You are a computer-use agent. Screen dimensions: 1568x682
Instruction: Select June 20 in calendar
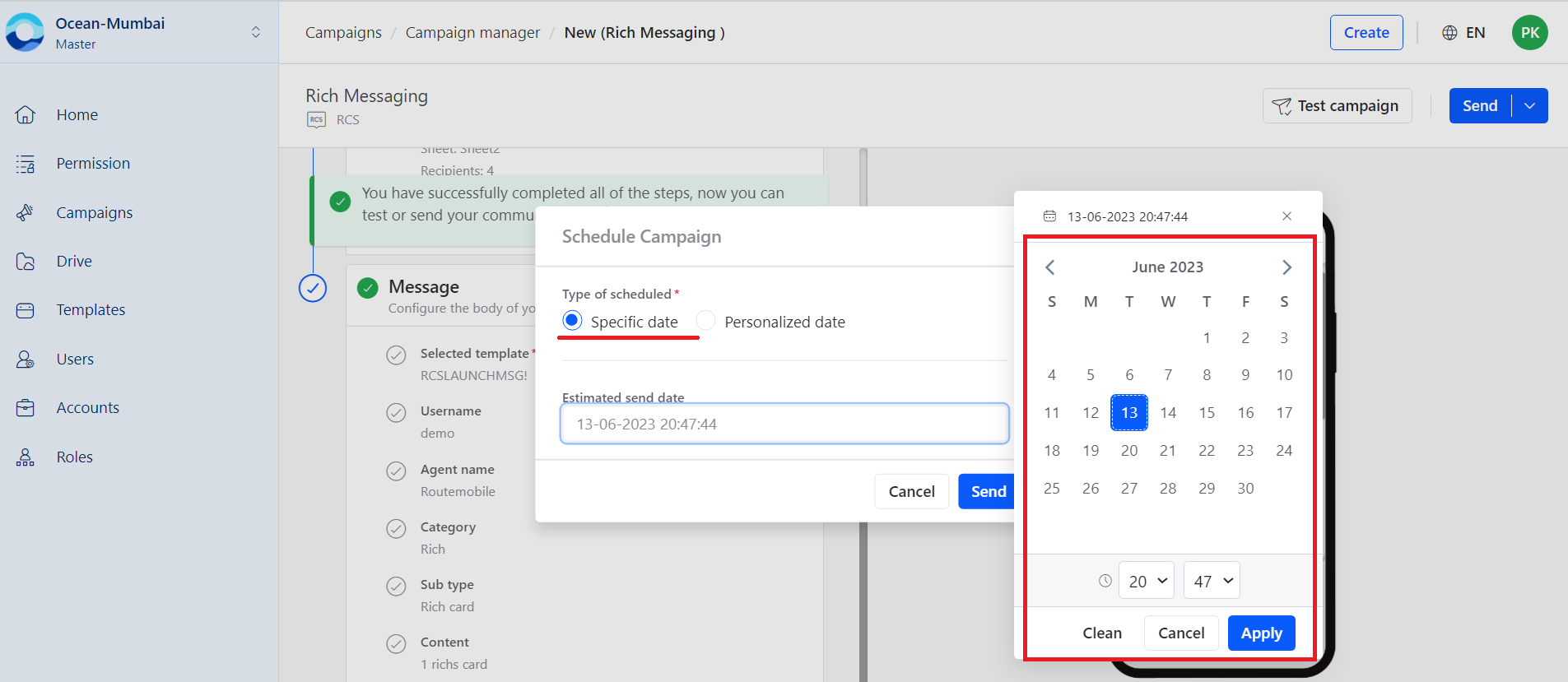click(1129, 450)
